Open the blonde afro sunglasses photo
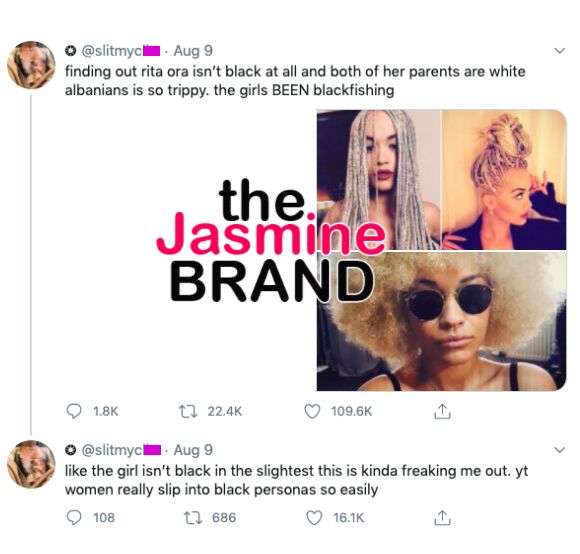Image resolution: width=580 pixels, height=554 pixels. [x=442, y=321]
